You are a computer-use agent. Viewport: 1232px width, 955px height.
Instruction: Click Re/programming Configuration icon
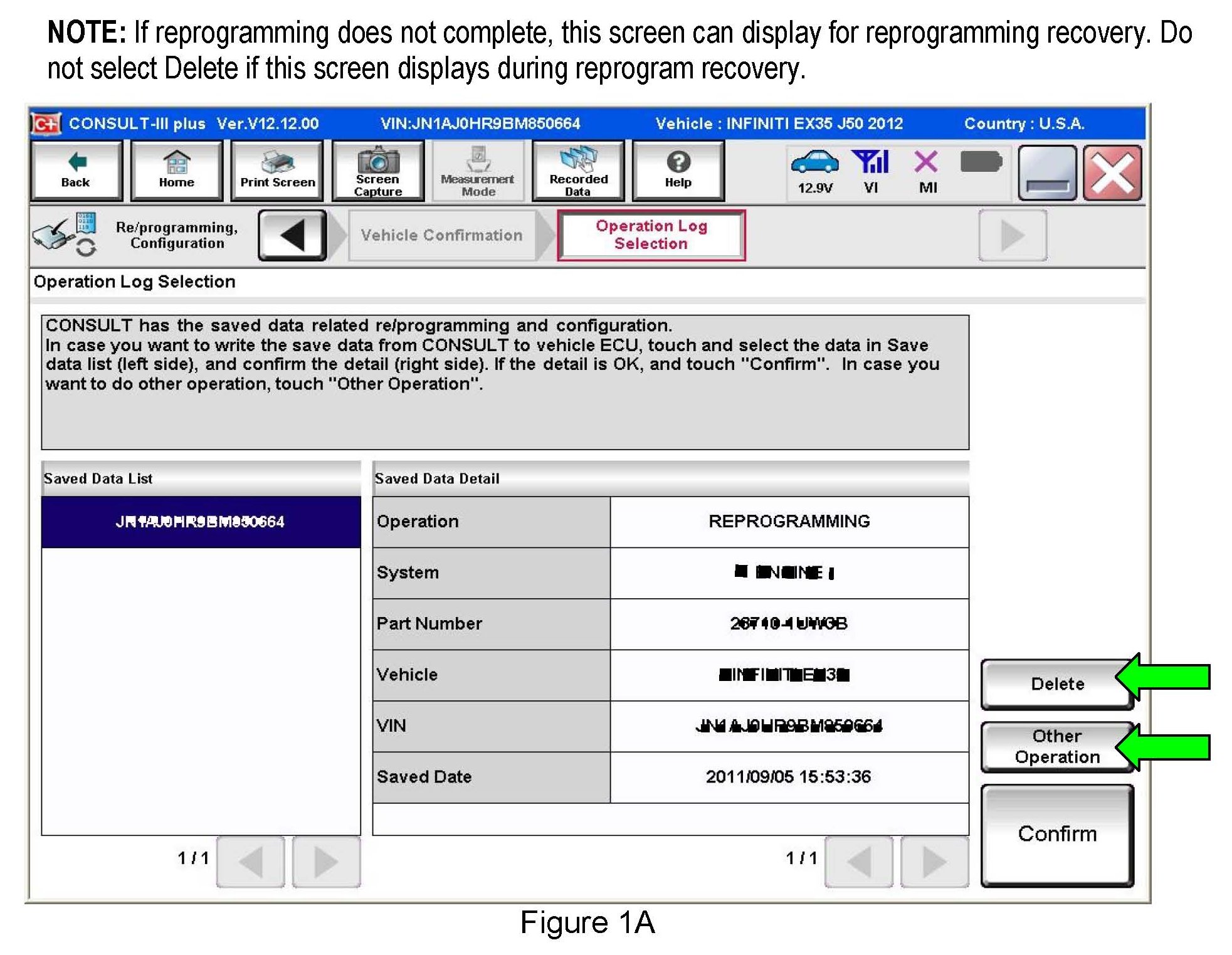point(63,235)
